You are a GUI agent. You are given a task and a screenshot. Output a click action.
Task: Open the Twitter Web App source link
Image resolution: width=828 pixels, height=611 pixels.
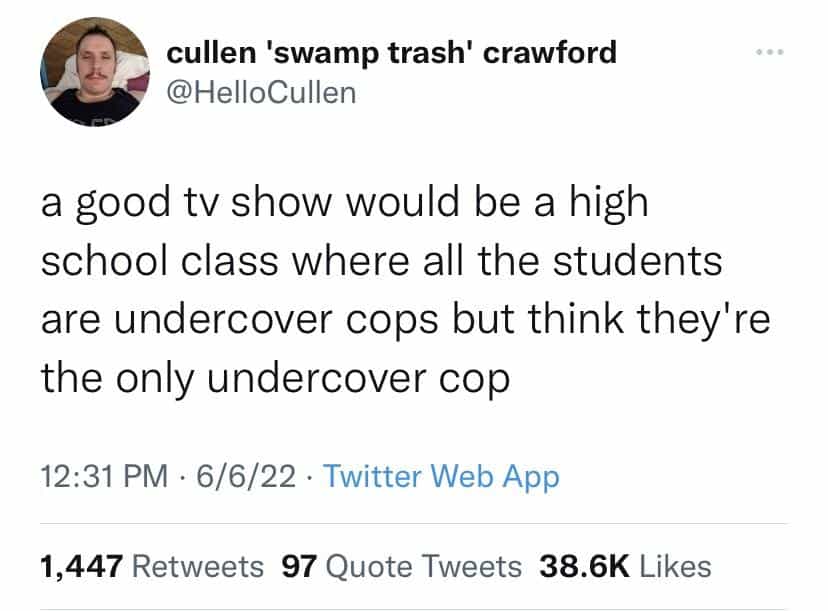(x=441, y=477)
